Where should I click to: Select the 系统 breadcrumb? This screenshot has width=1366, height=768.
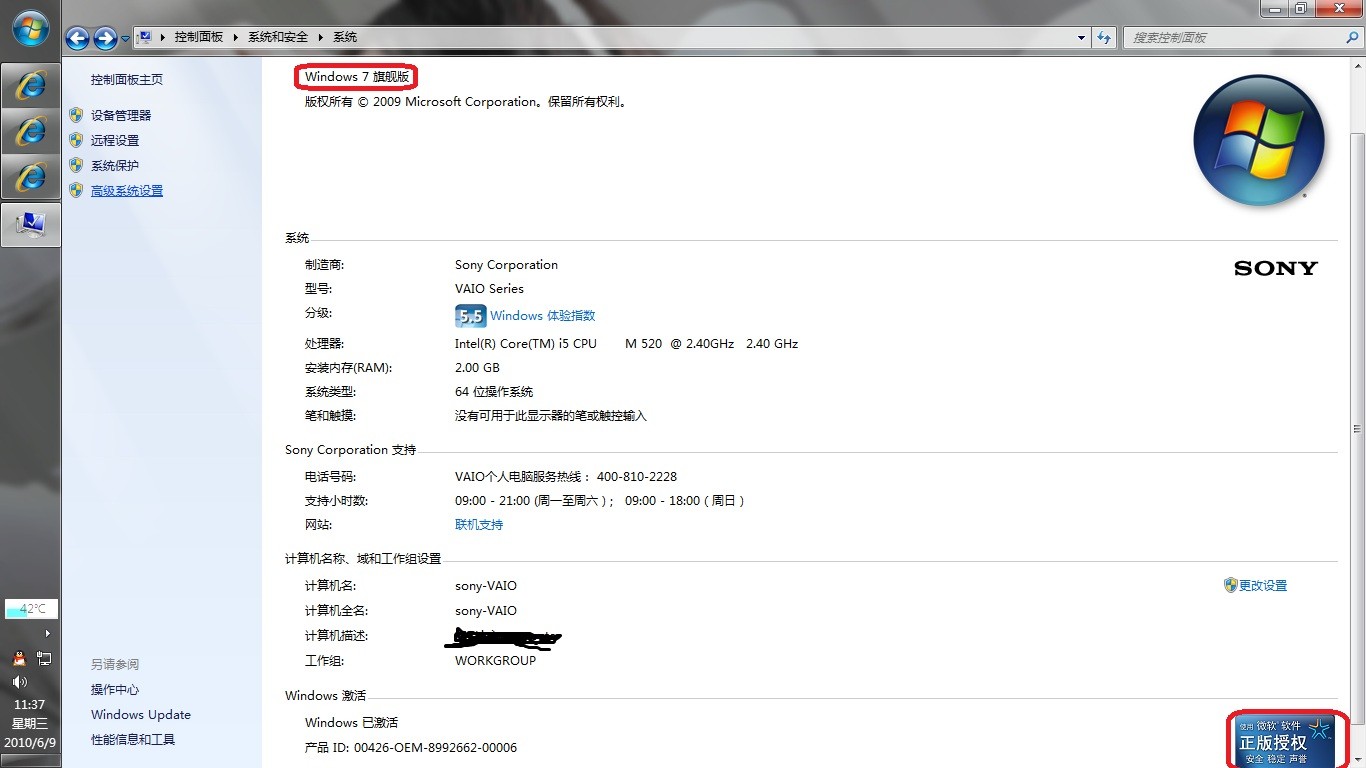(x=345, y=37)
